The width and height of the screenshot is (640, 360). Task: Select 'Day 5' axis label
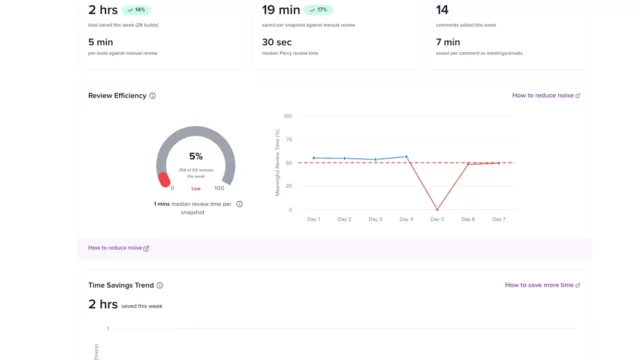[x=437, y=219]
